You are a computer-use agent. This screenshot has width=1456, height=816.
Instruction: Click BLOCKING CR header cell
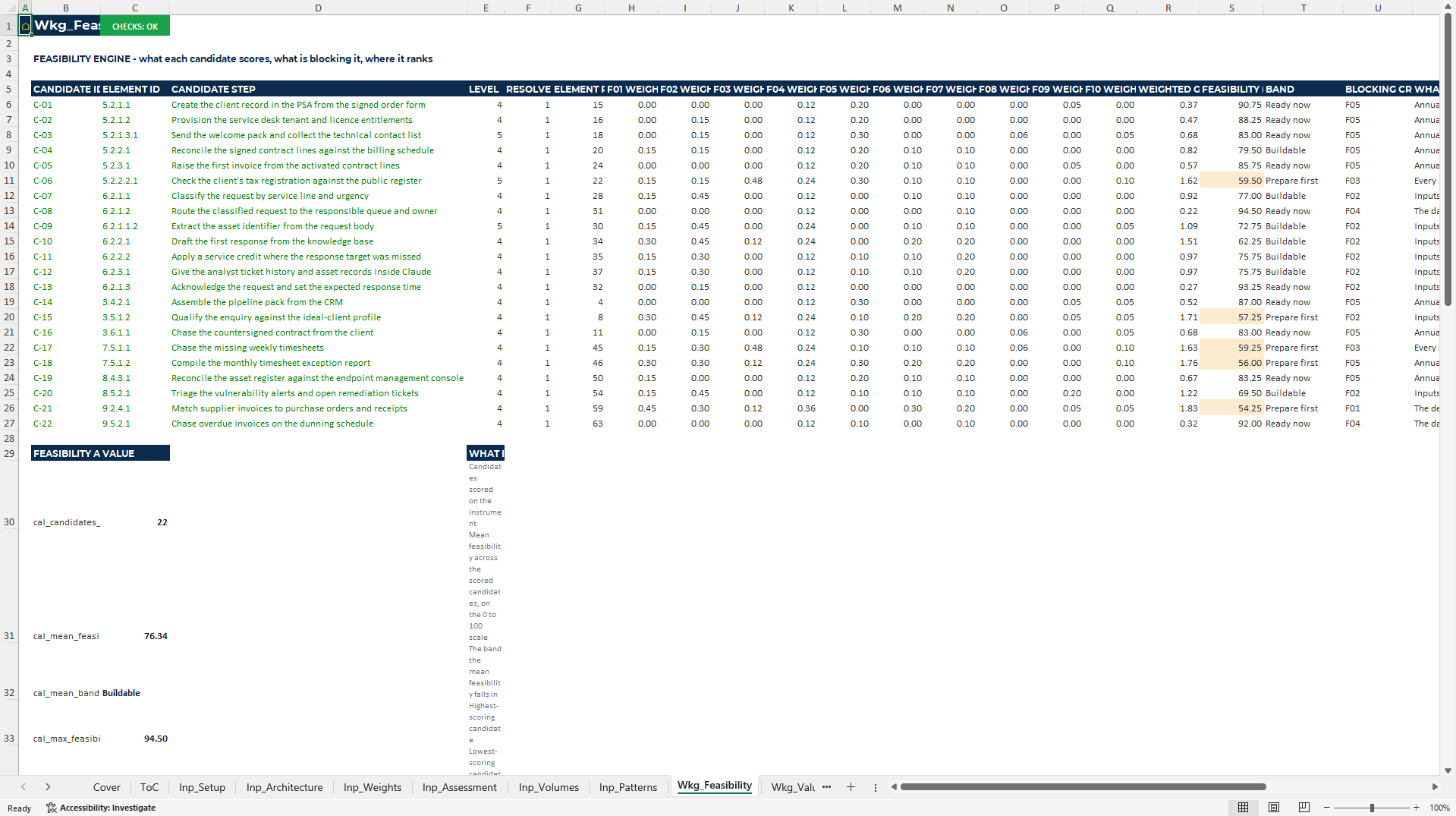click(x=1377, y=89)
